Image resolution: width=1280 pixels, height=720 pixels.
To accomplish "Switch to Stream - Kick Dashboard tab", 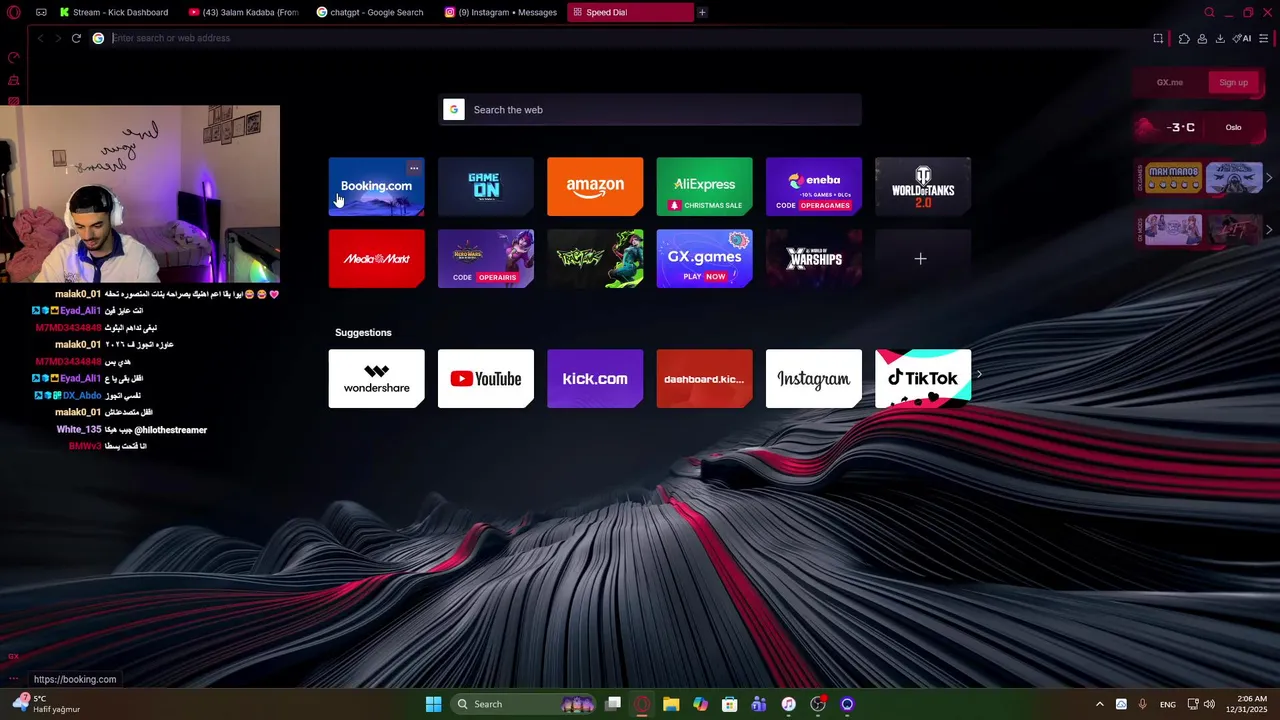I will pyautogui.click(x=114, y=12).
